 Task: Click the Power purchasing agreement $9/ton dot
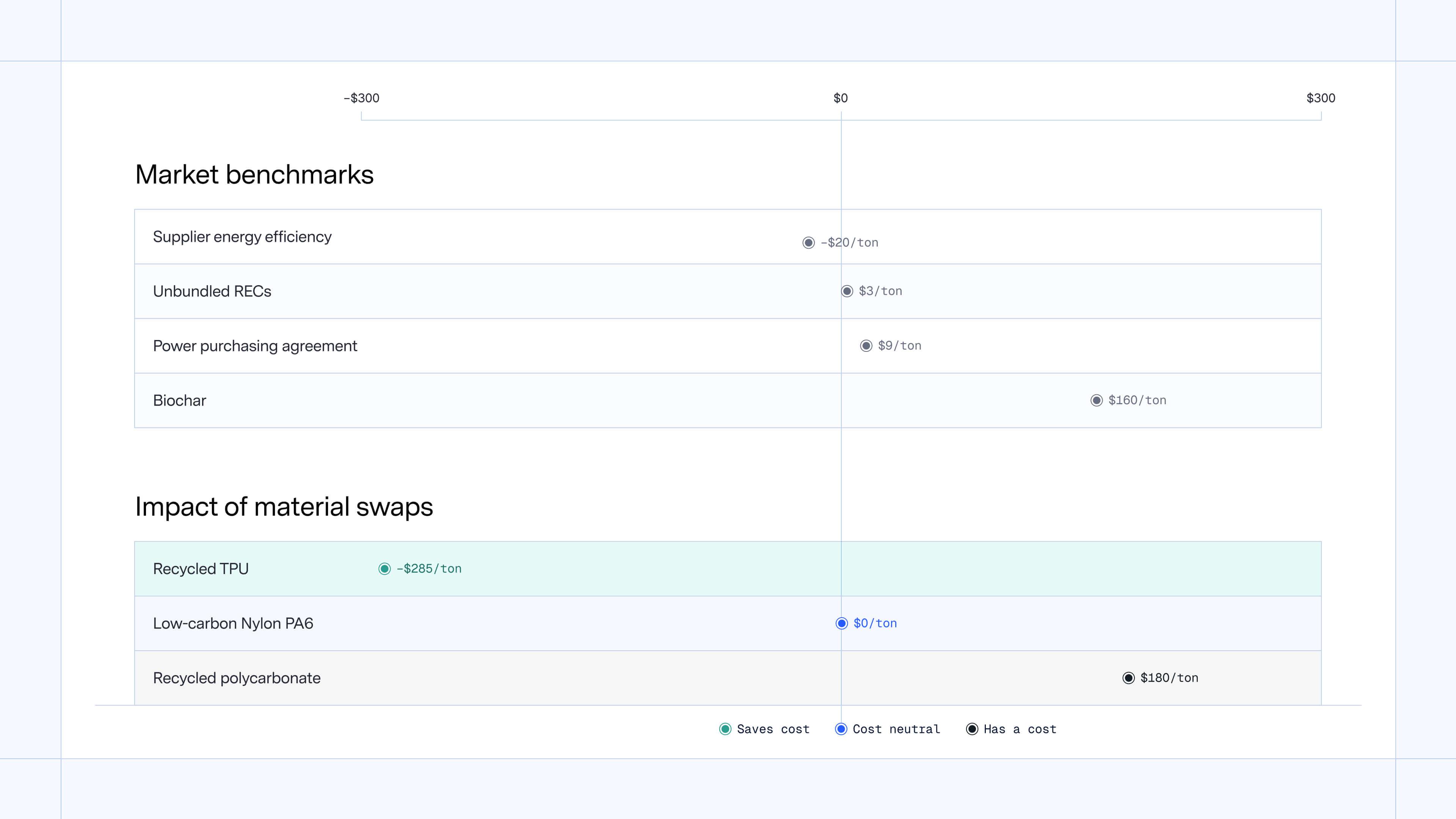point(866,345)
